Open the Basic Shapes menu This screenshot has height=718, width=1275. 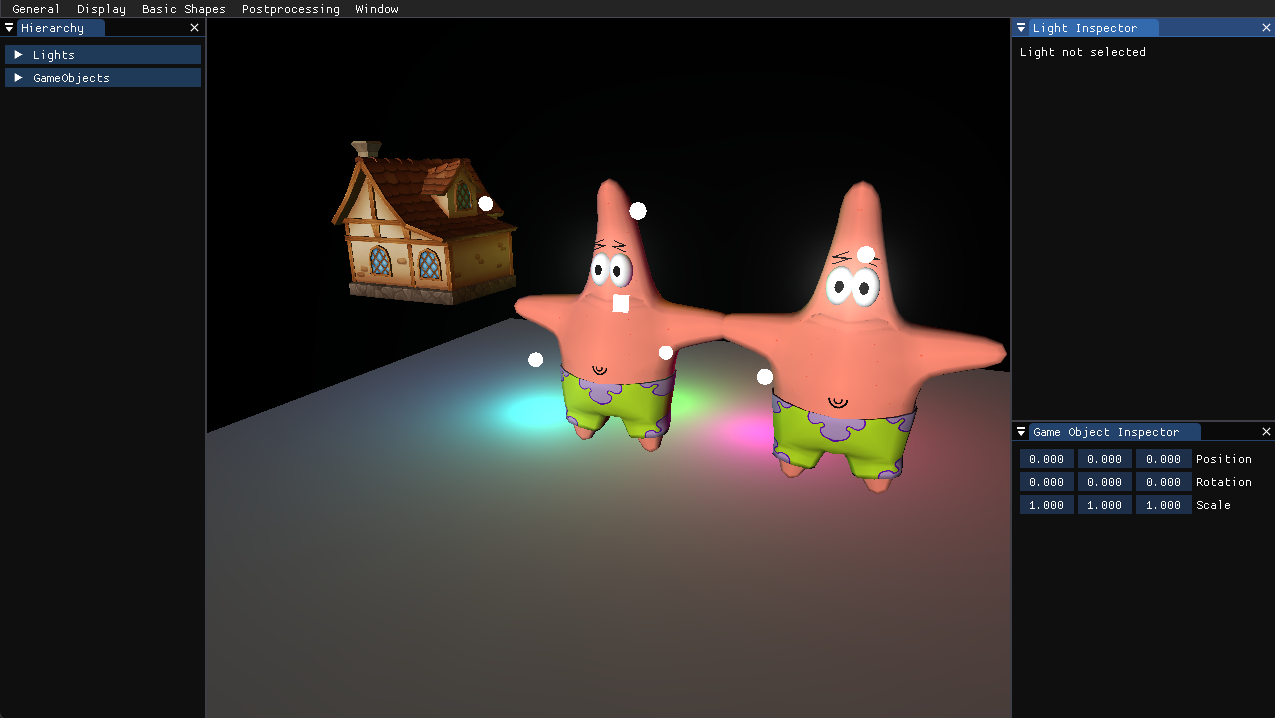click(x=183, y=9)
